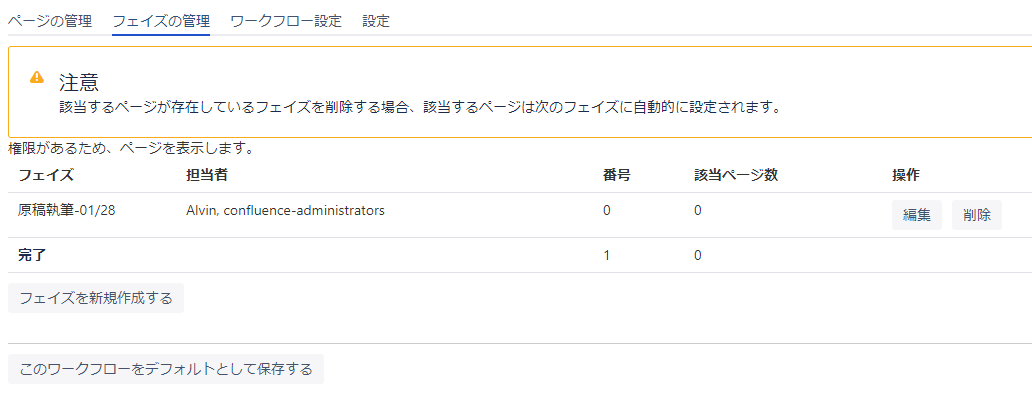Click 編集 for the 原稿執筆-01/28 phase
Image resolution: width=1032 pixels, height=402 pixels.
coord(917,215)
